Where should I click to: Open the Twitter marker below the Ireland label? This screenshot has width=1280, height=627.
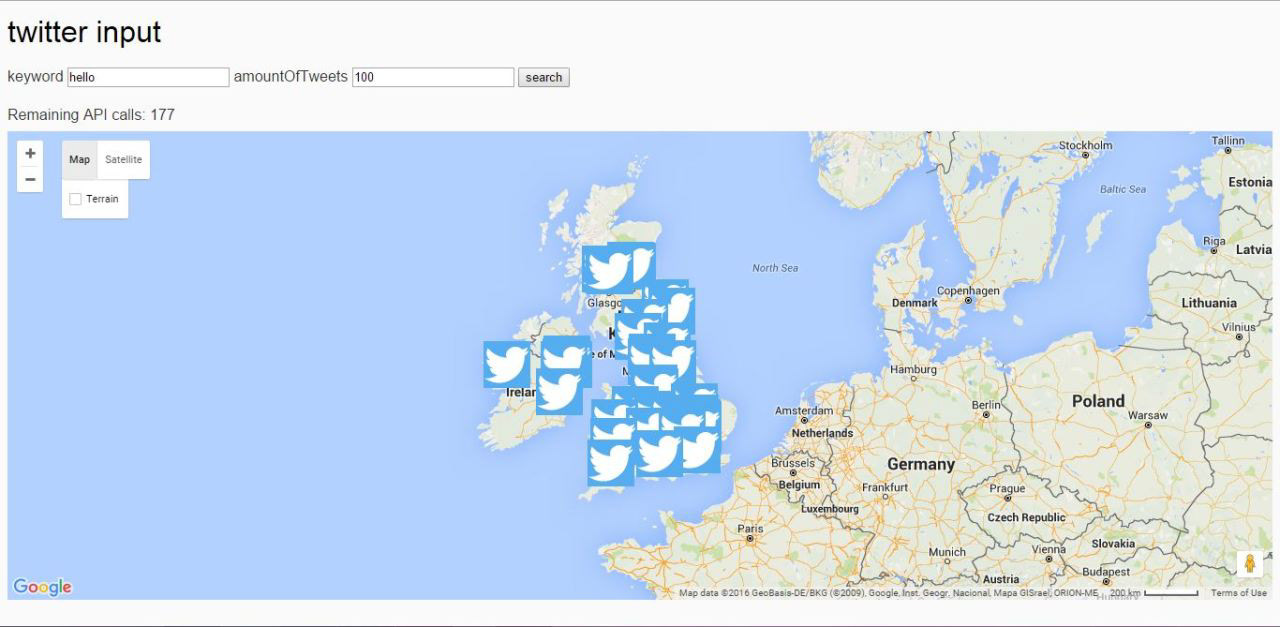pyautogui.click(x=559, y=391)
